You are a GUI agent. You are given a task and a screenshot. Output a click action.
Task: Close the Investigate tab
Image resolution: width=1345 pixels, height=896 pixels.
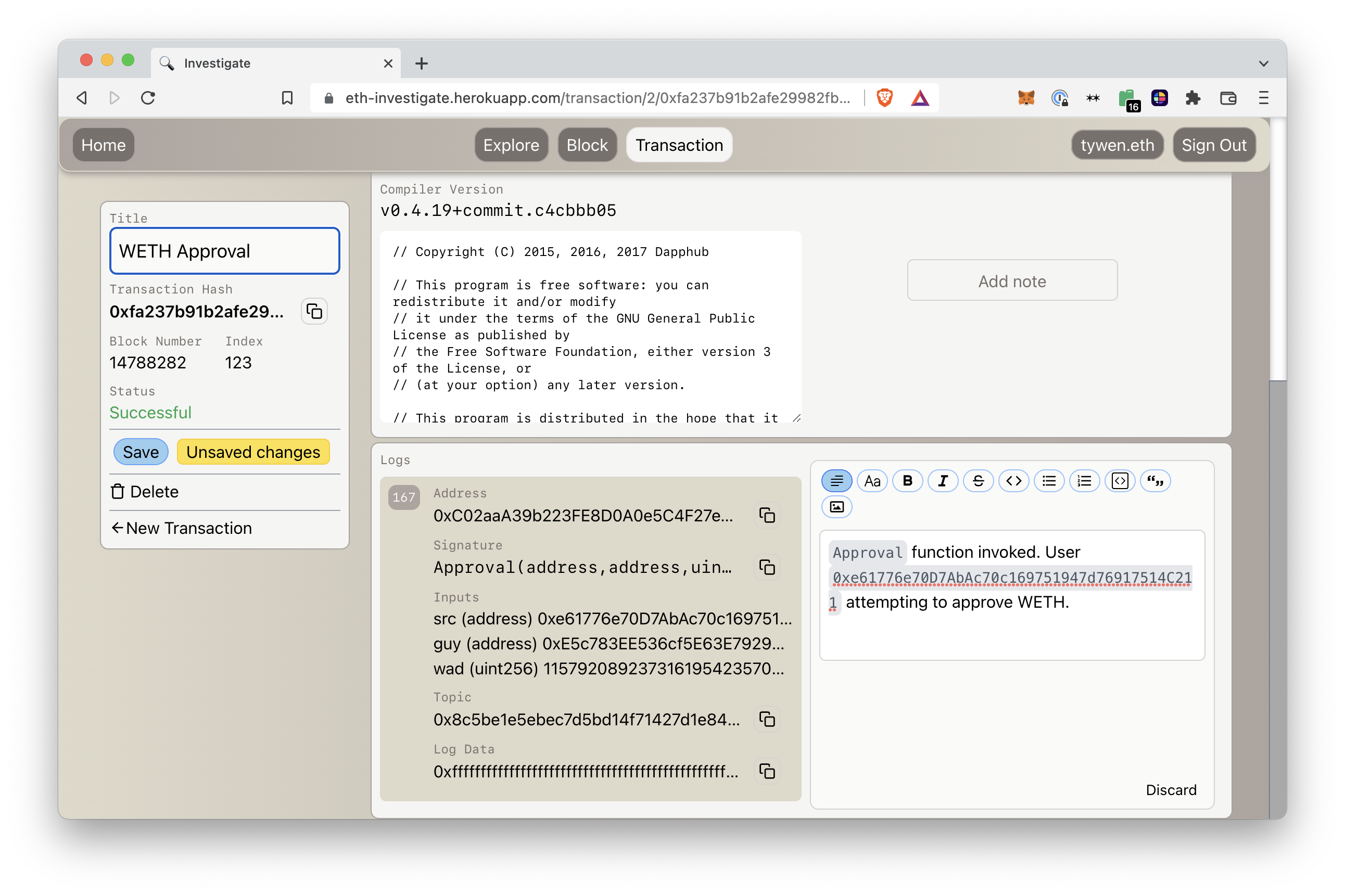tap(388, 63)
